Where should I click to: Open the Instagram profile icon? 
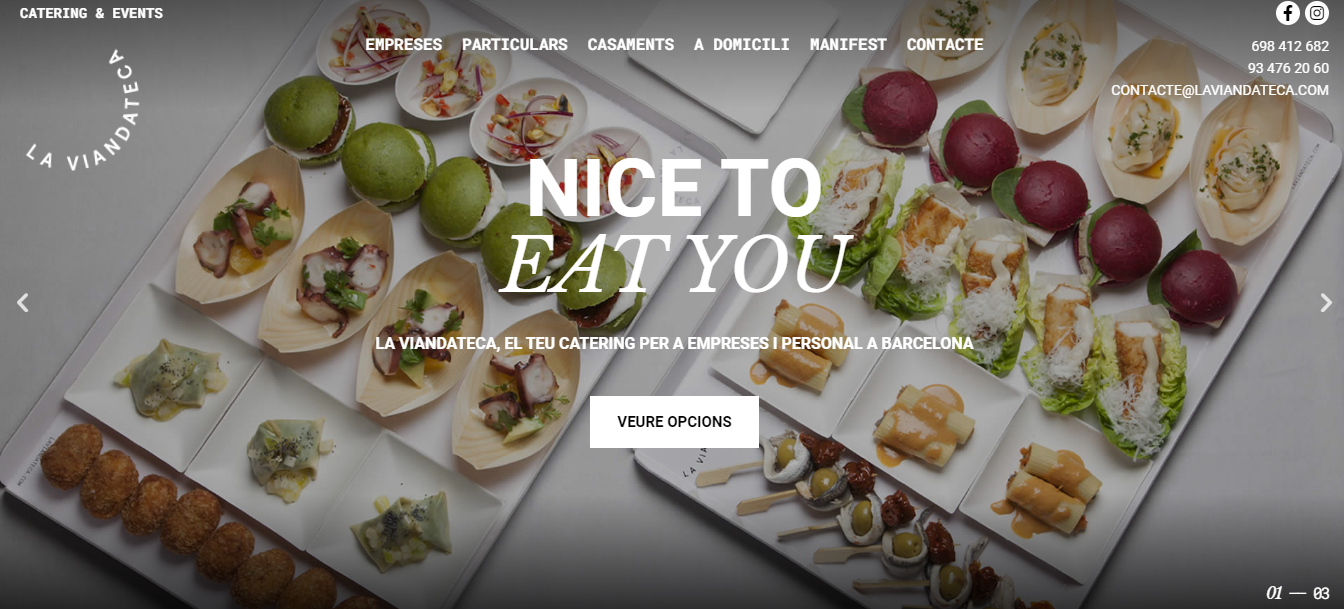point(1316,13)
